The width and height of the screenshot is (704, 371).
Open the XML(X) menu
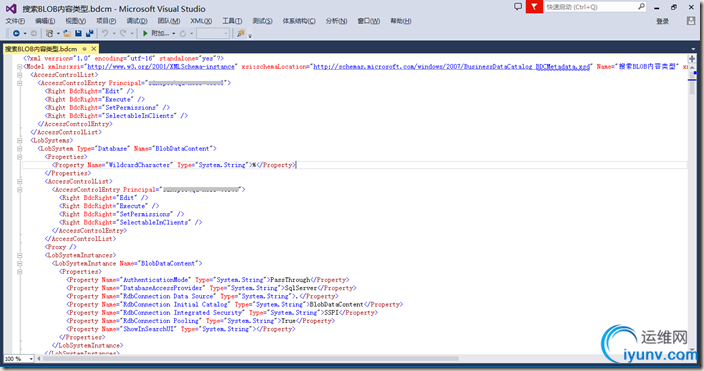pyautogui.click(x=201, y=21)
